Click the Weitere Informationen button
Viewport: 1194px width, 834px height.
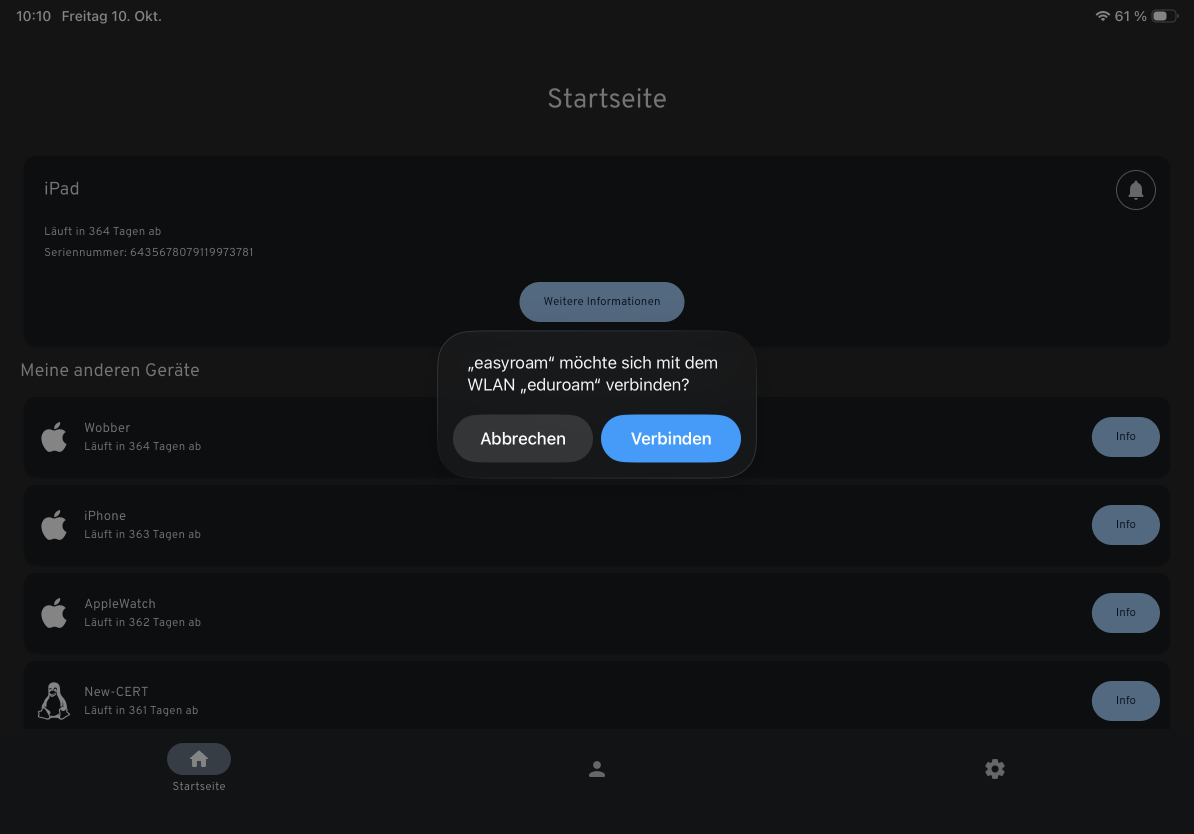coord(602,302)
